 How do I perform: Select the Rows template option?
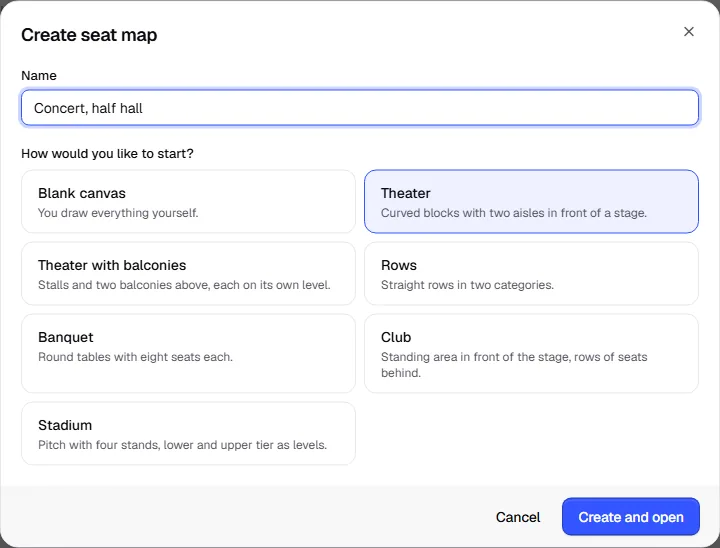click(531, 274)
